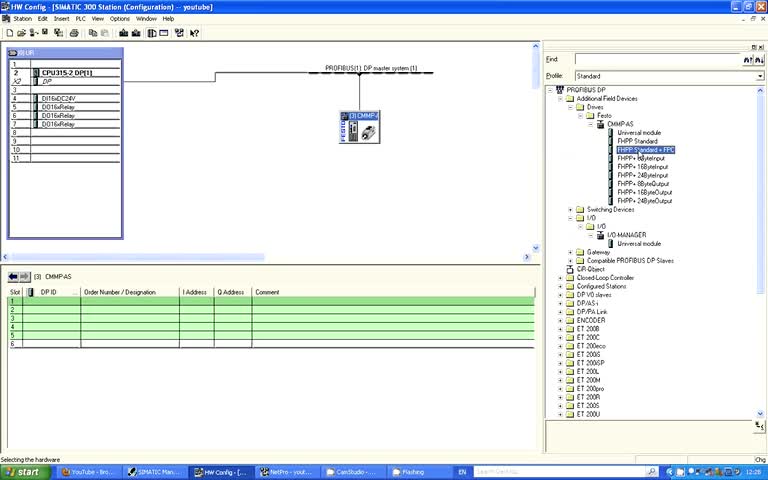Switch to CamStudio taskbar button

click(x=353, y=472)
